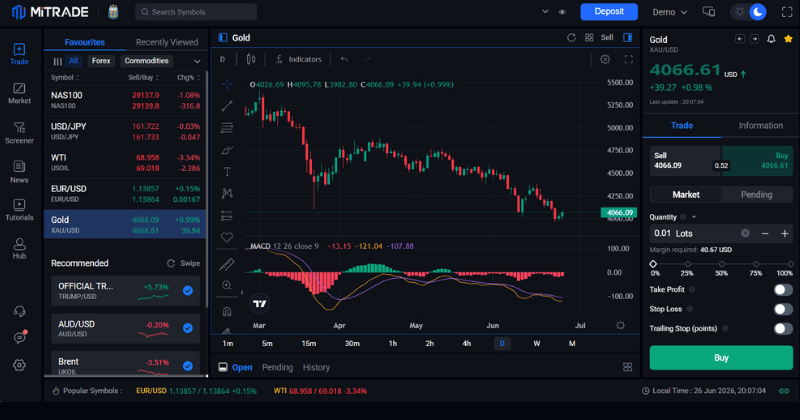
Task: Set quantity slider to 50%
Action: [x=721, y=264]
